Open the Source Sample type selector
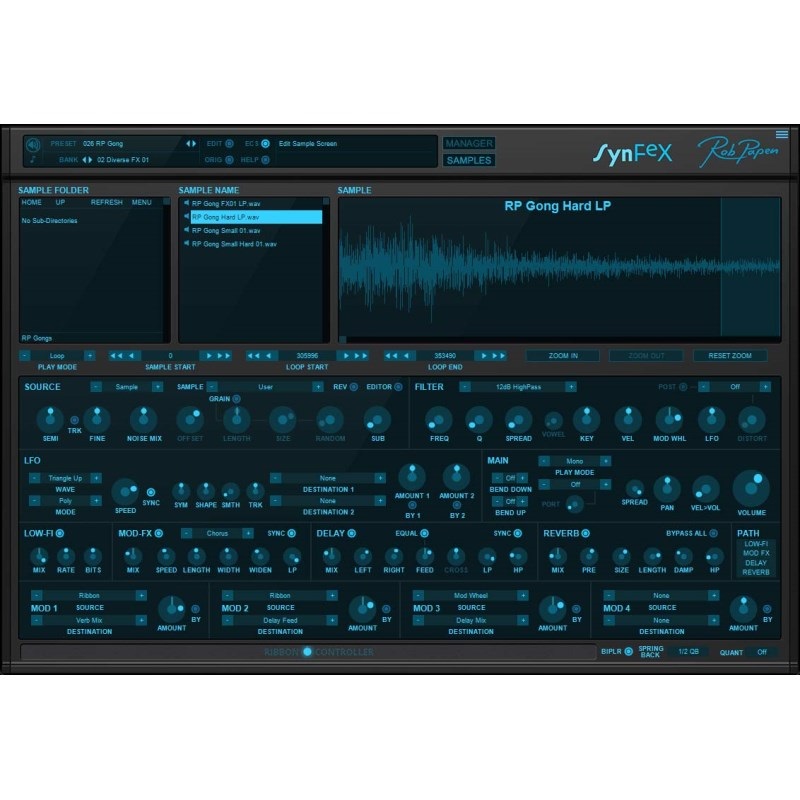The image size is (800, 800). point(127,387)
